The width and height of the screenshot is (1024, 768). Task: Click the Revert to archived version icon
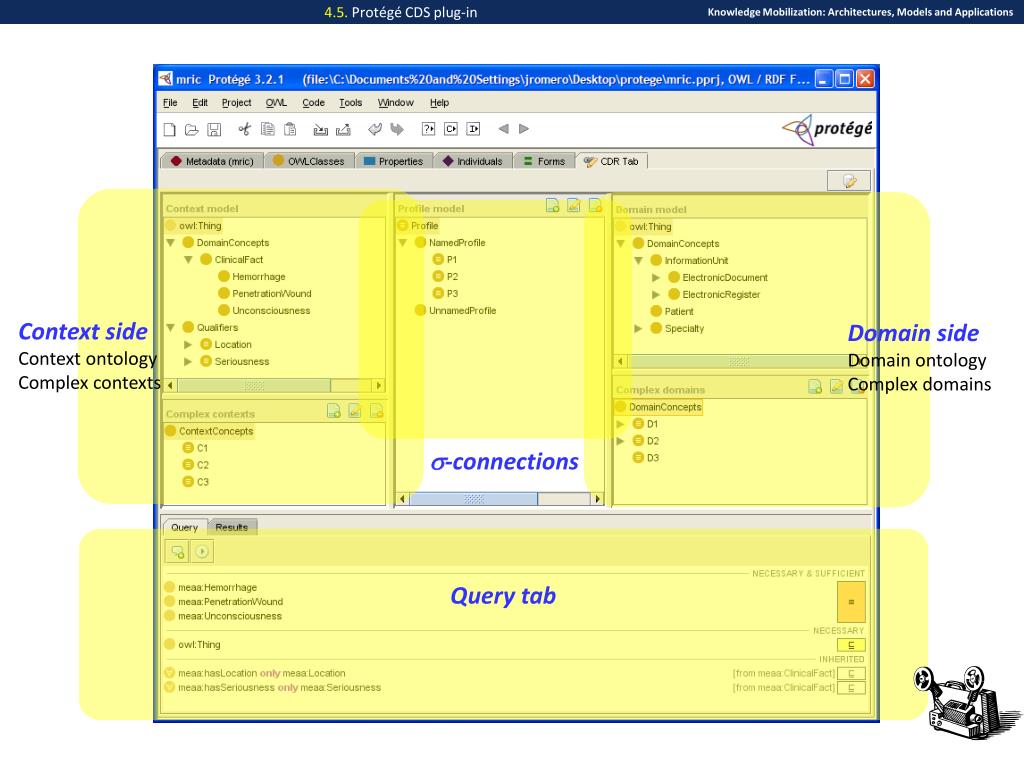[x=344, y=129]
